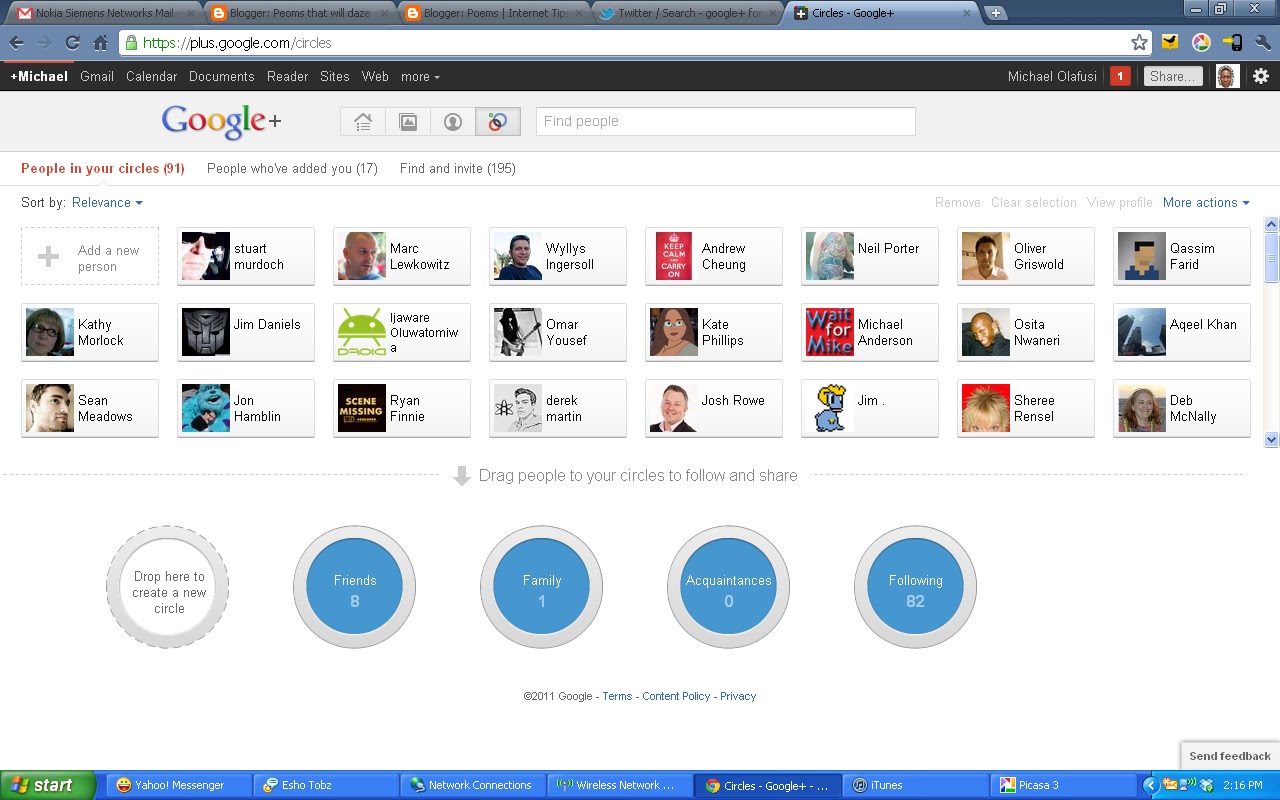Select the Andrew Cheung person card

(x=714, y=256)
